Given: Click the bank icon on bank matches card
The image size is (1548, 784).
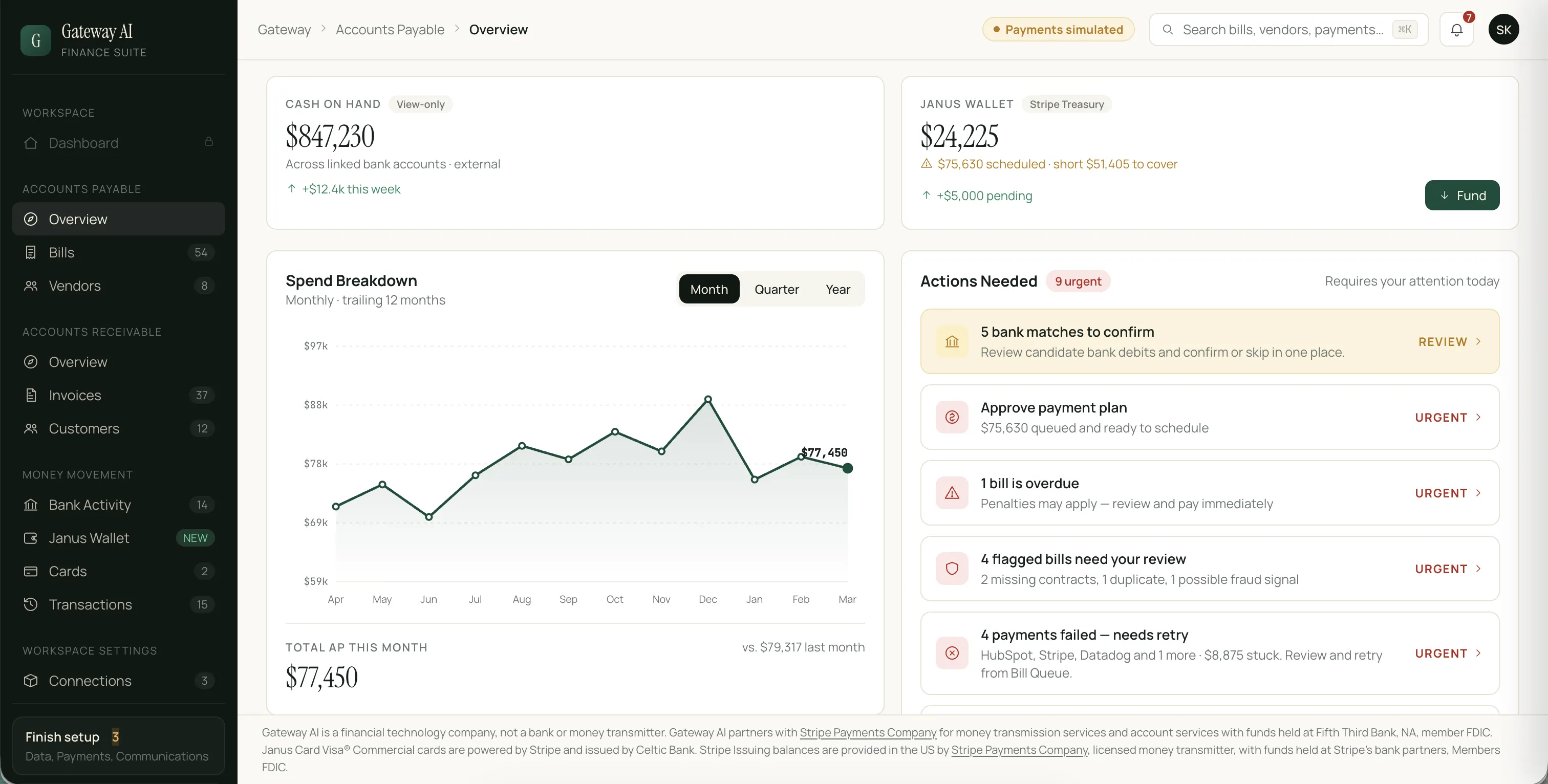Looking at the screenshot, I should pos(952,341).
